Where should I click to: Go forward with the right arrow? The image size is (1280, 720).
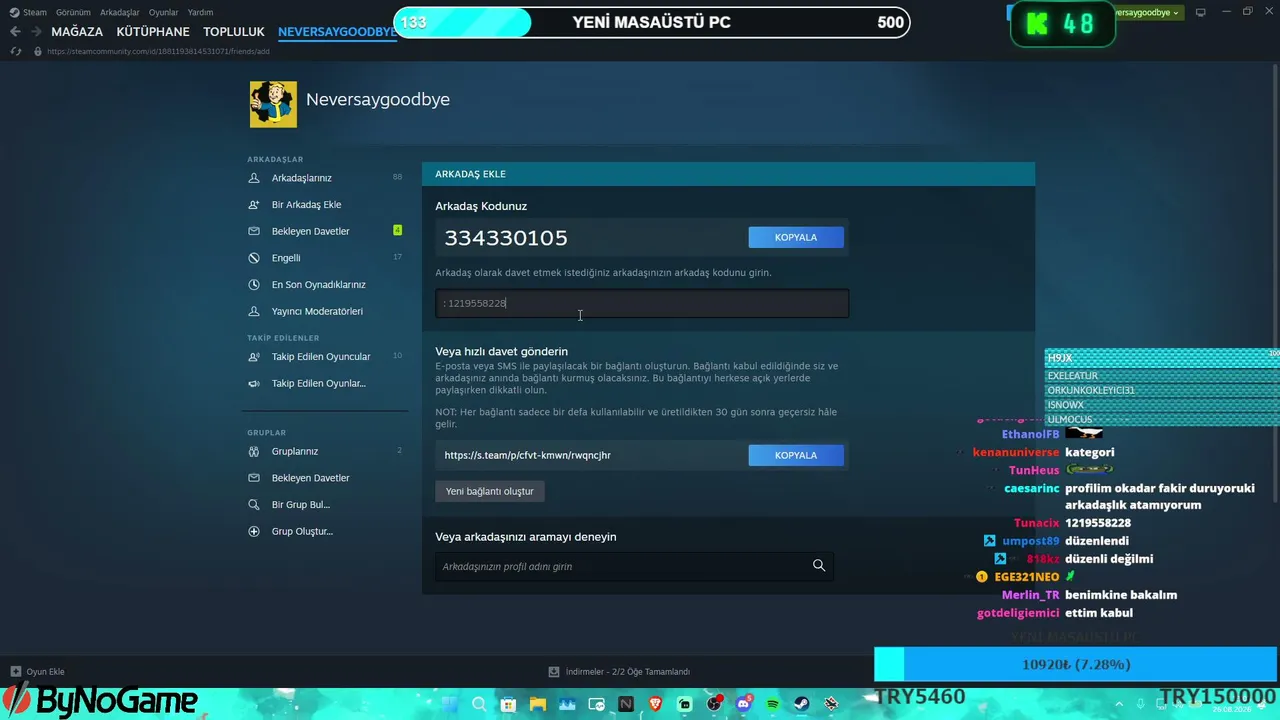36,32
